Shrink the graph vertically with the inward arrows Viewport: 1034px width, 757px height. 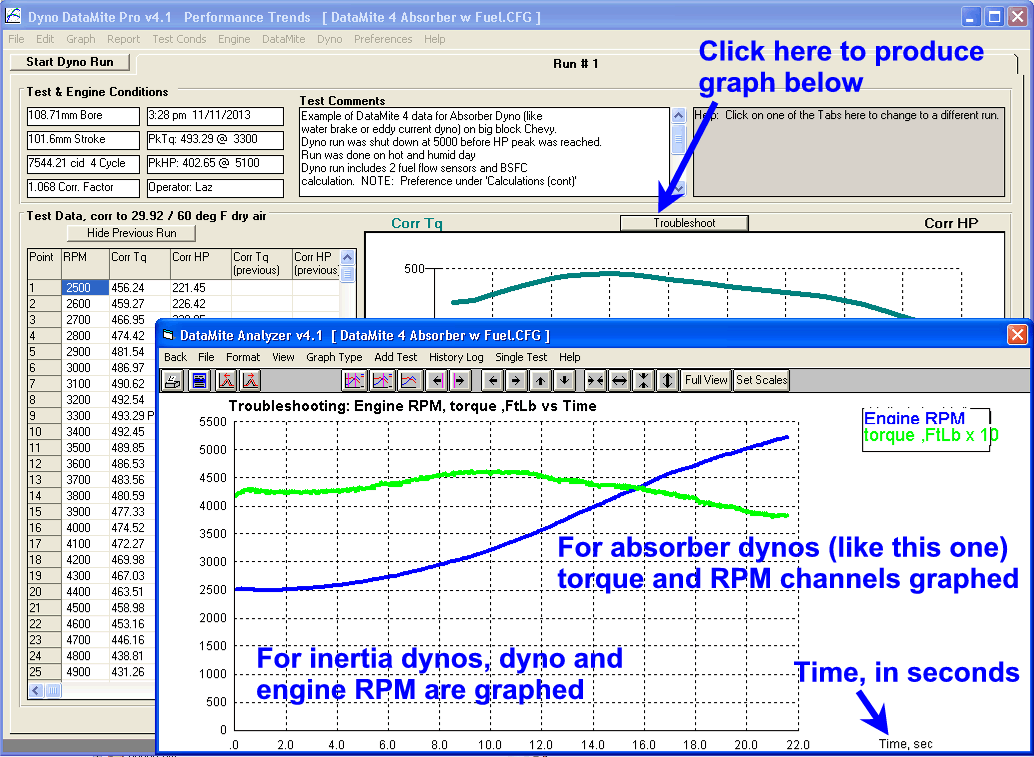tap(644, 380)
